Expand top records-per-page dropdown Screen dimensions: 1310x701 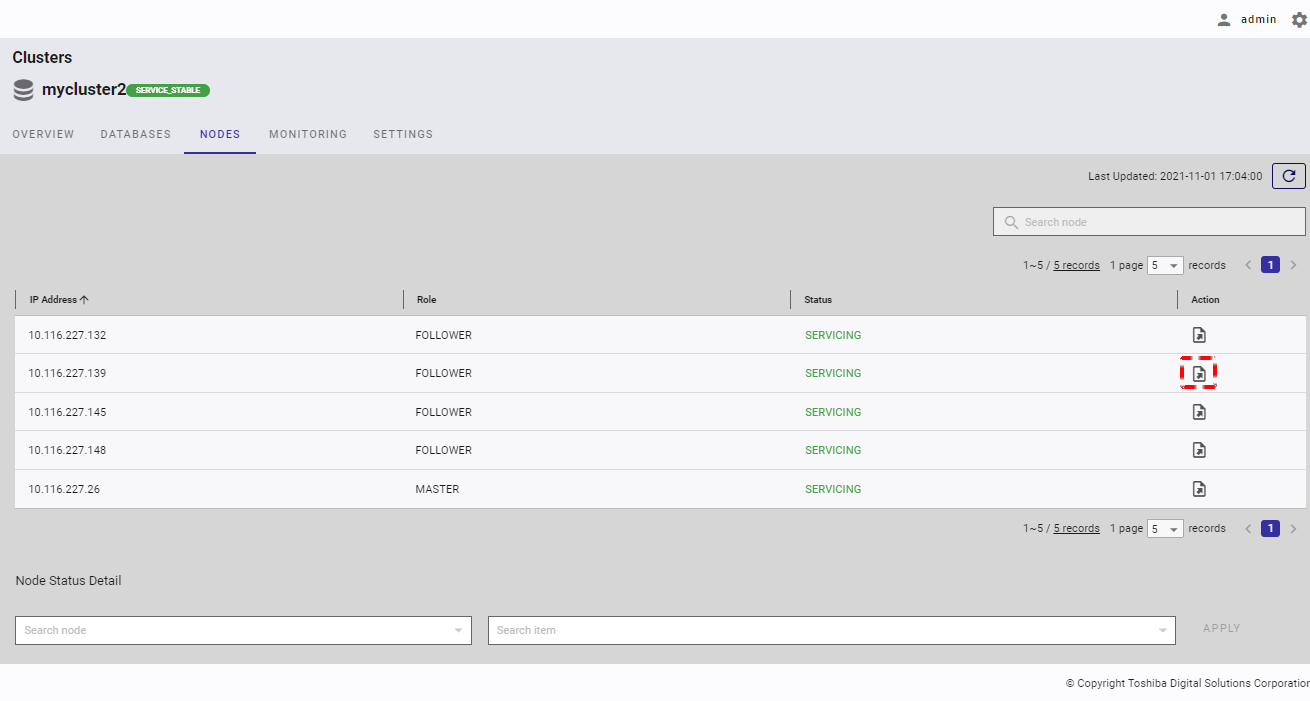point(1165,266)
